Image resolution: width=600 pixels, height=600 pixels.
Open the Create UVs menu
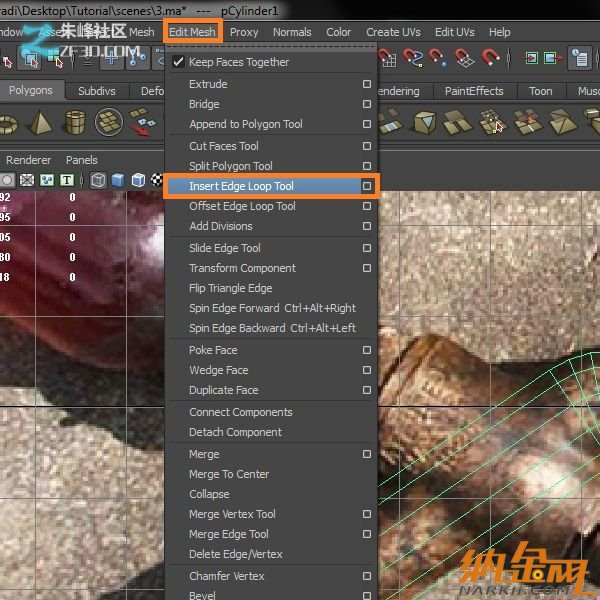(393, 32)
